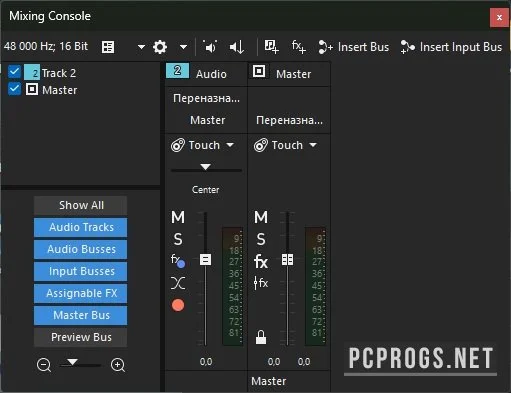This screenshot has width=511, height=393.
Task: Click the Insert Audio Track icon
Action: (271, 47)
